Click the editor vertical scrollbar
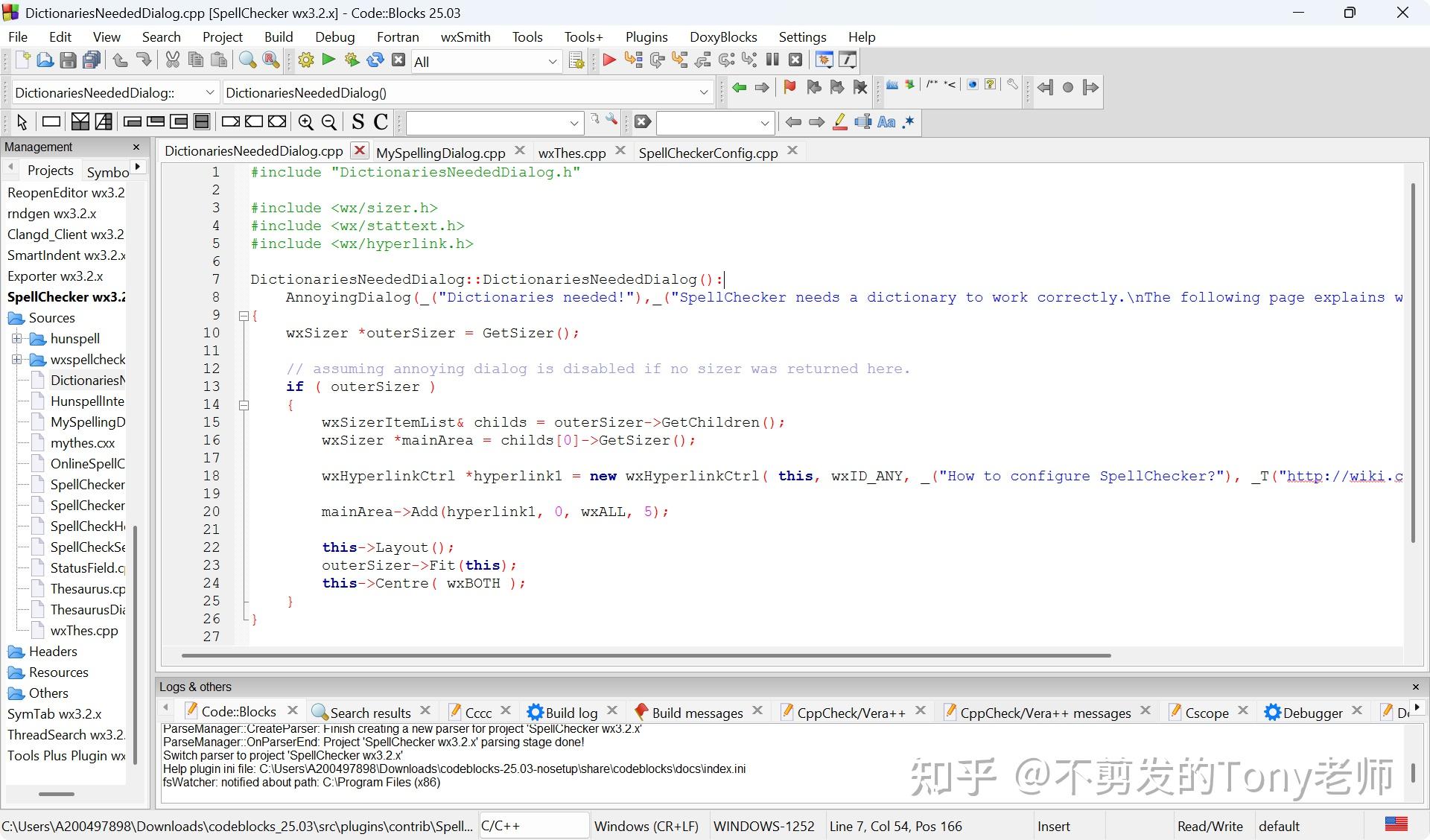 (x=1412, y=363)
